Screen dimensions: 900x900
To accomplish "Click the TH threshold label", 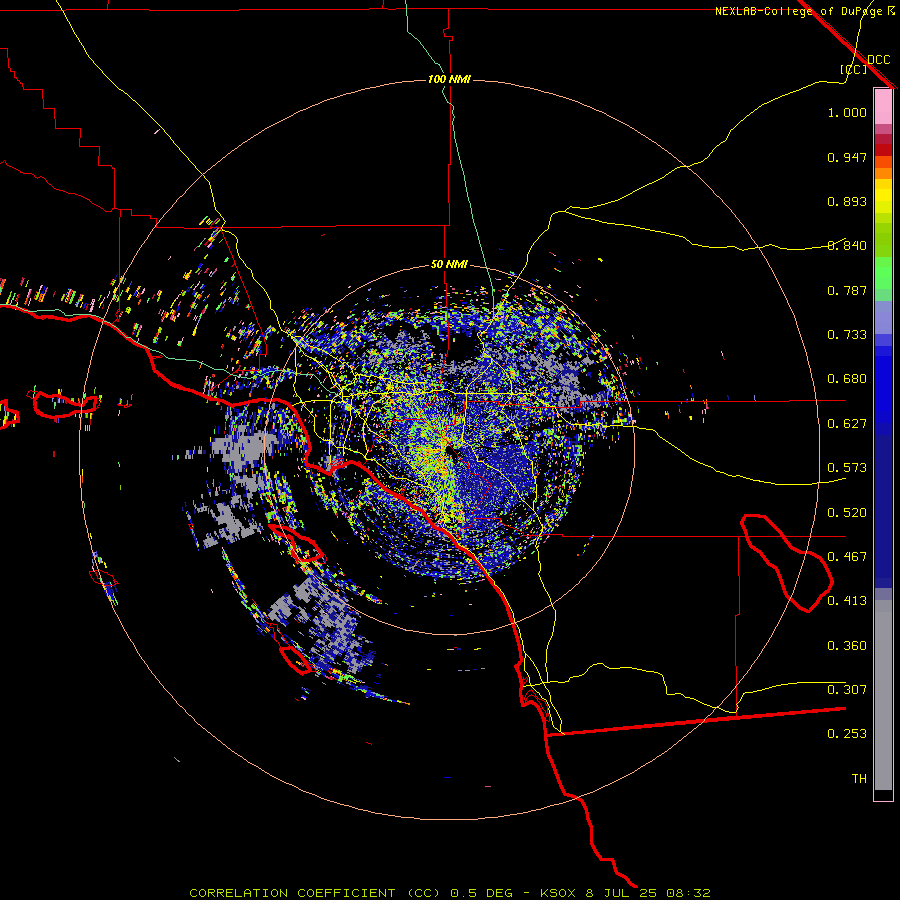I will coord(859,779).
